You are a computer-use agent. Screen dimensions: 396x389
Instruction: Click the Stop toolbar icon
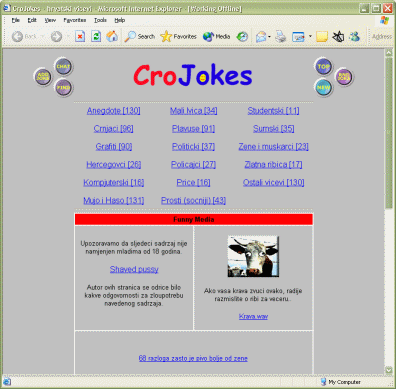coord(80,36)
